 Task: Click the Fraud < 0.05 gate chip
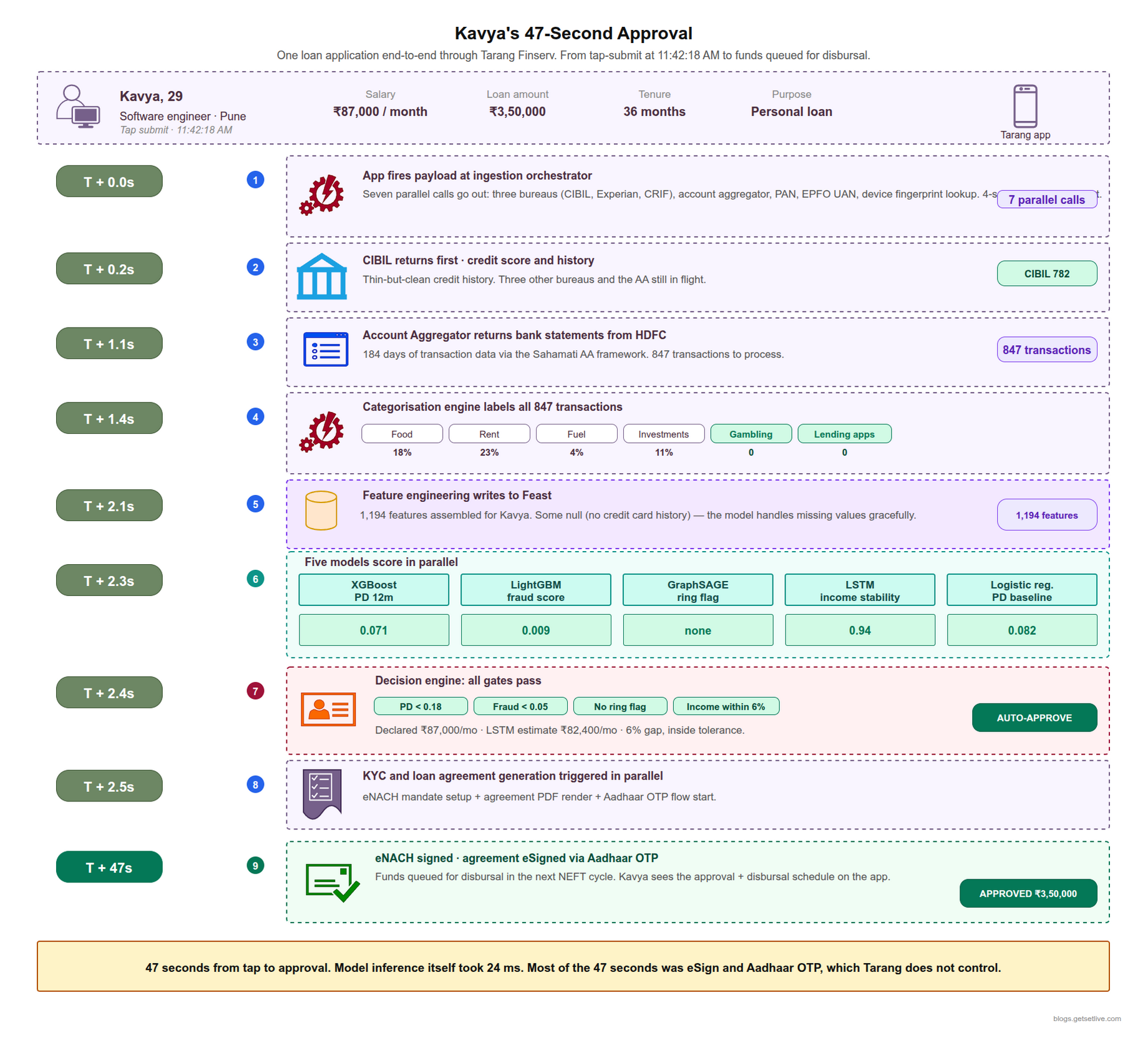[520, 707]
